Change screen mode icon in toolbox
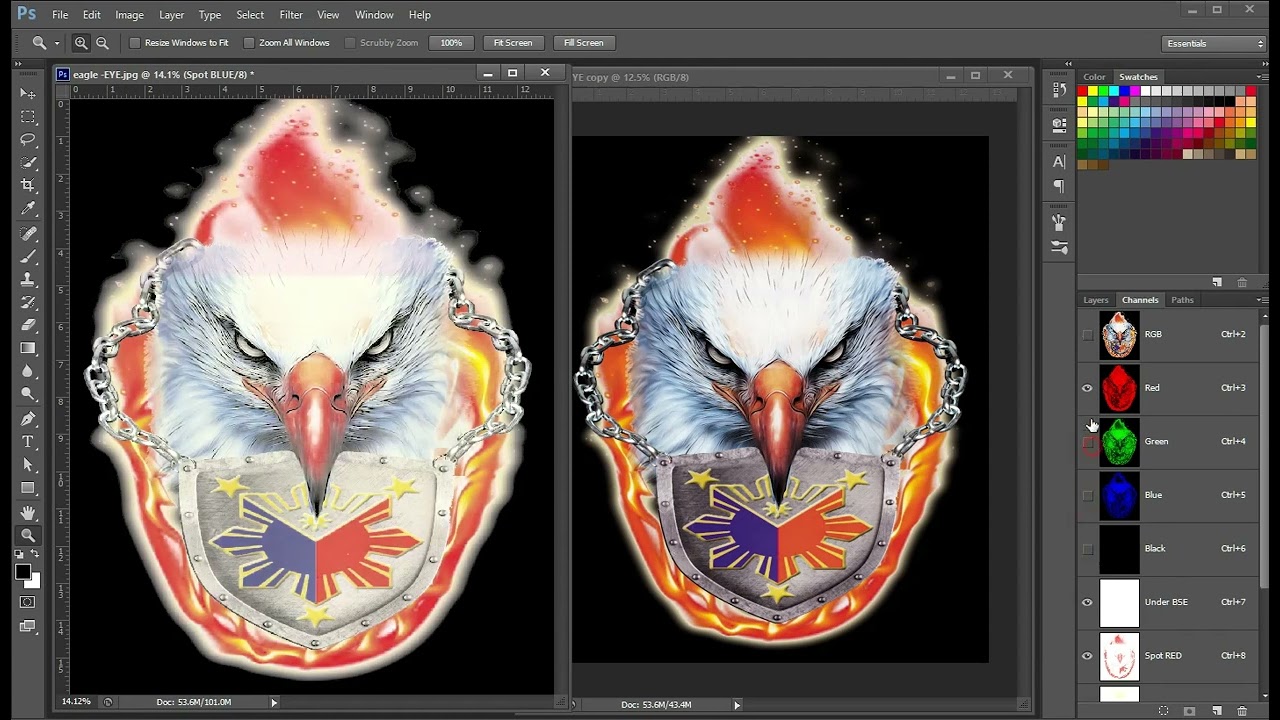 (28, 627)
